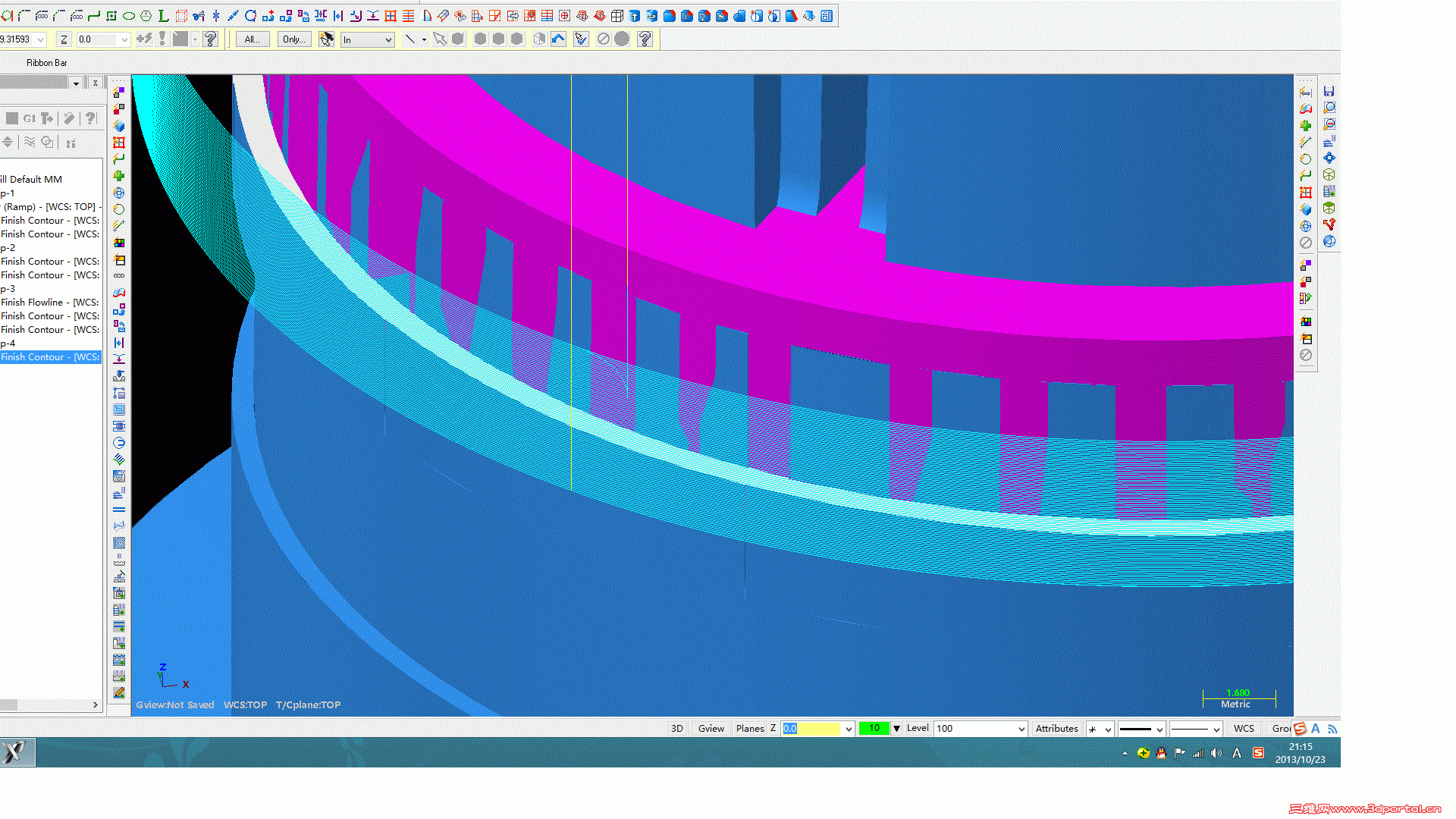Click the Attributes button
Image resolution: width=1456 pixels, height=819 pixels.
click(x=1056, y=728)
